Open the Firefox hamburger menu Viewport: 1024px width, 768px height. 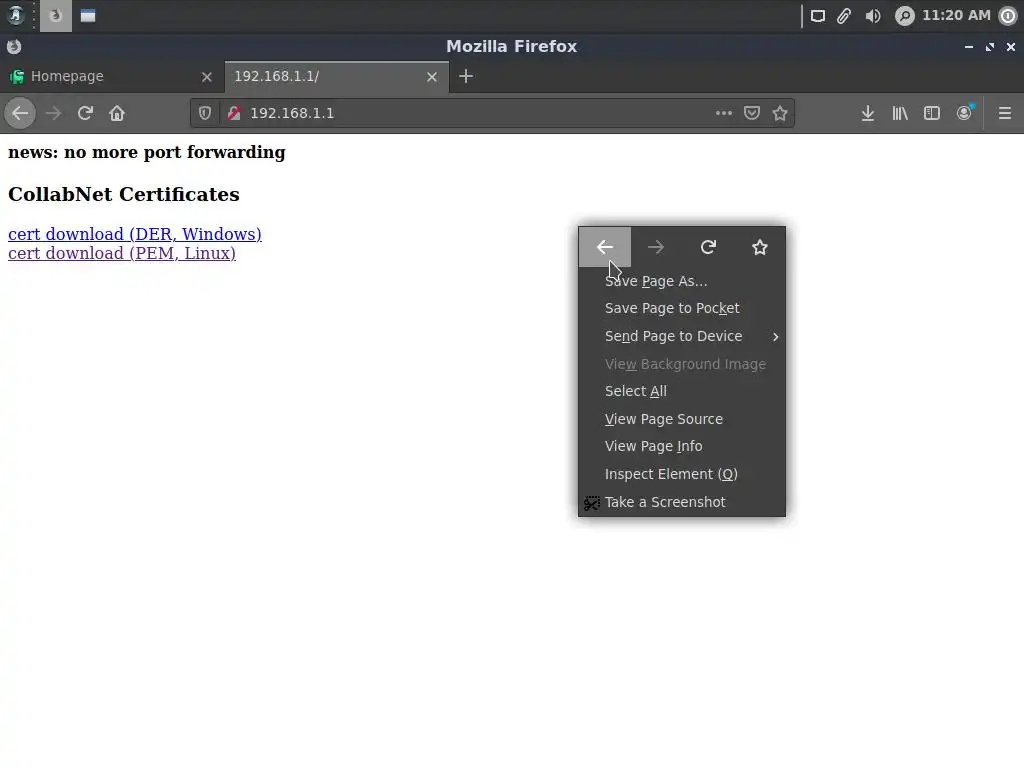(x=1004, y=113)
